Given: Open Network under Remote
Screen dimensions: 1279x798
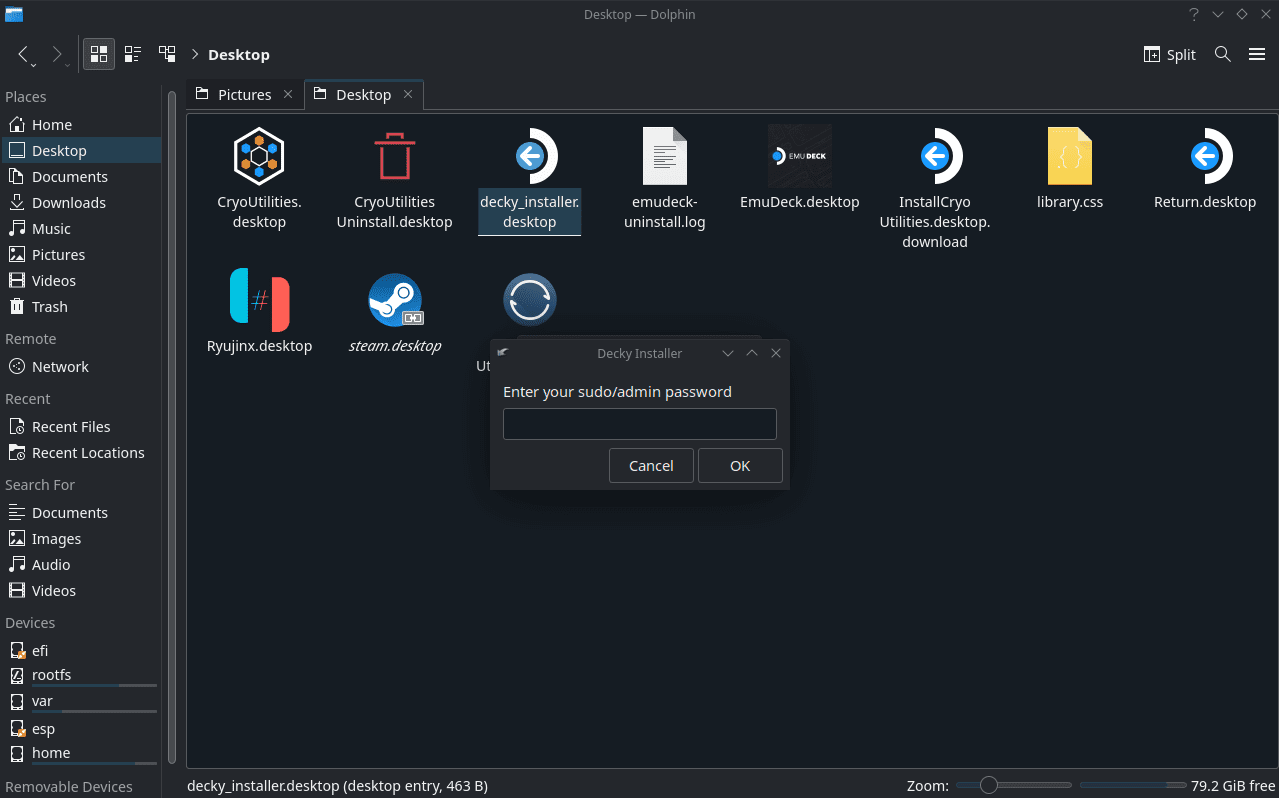Looking at the screenshot, I should coord(81,367).
